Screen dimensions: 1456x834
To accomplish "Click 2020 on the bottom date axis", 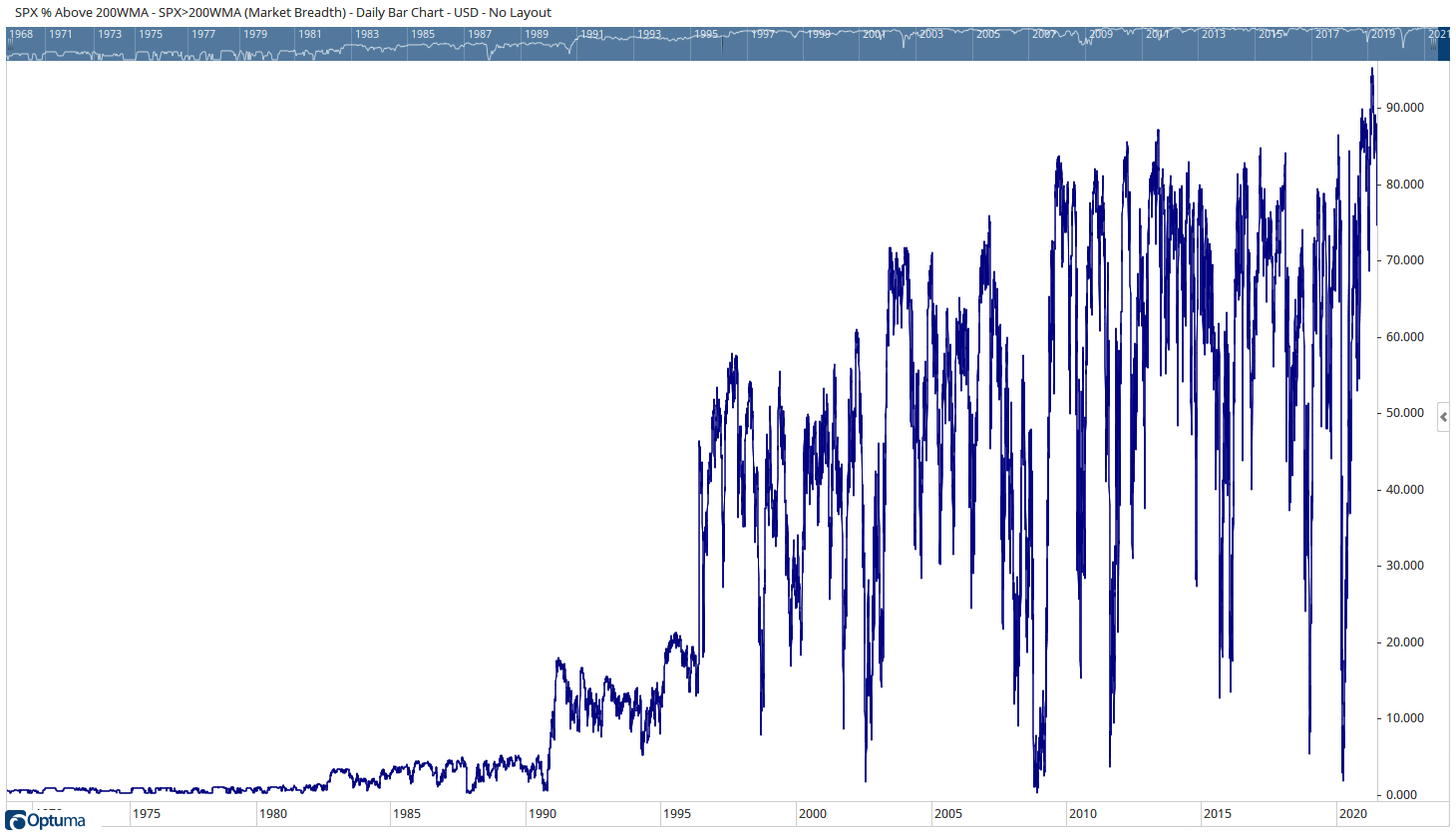I will (1353, 814).
